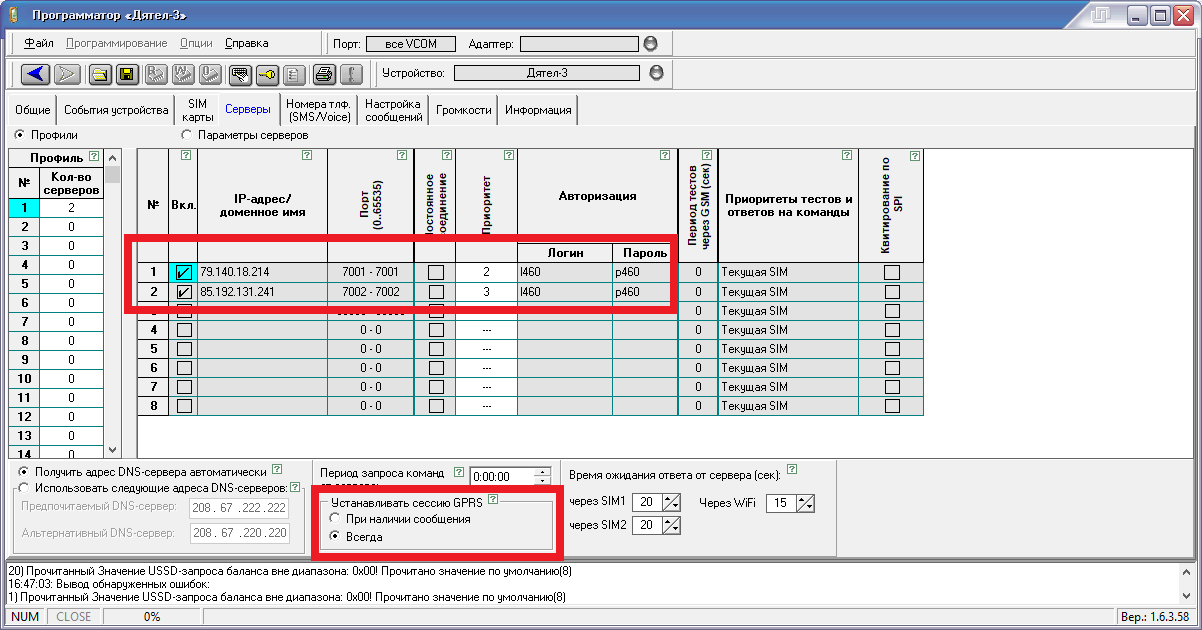Open help mark for Приоритет column

click(508, 155)
